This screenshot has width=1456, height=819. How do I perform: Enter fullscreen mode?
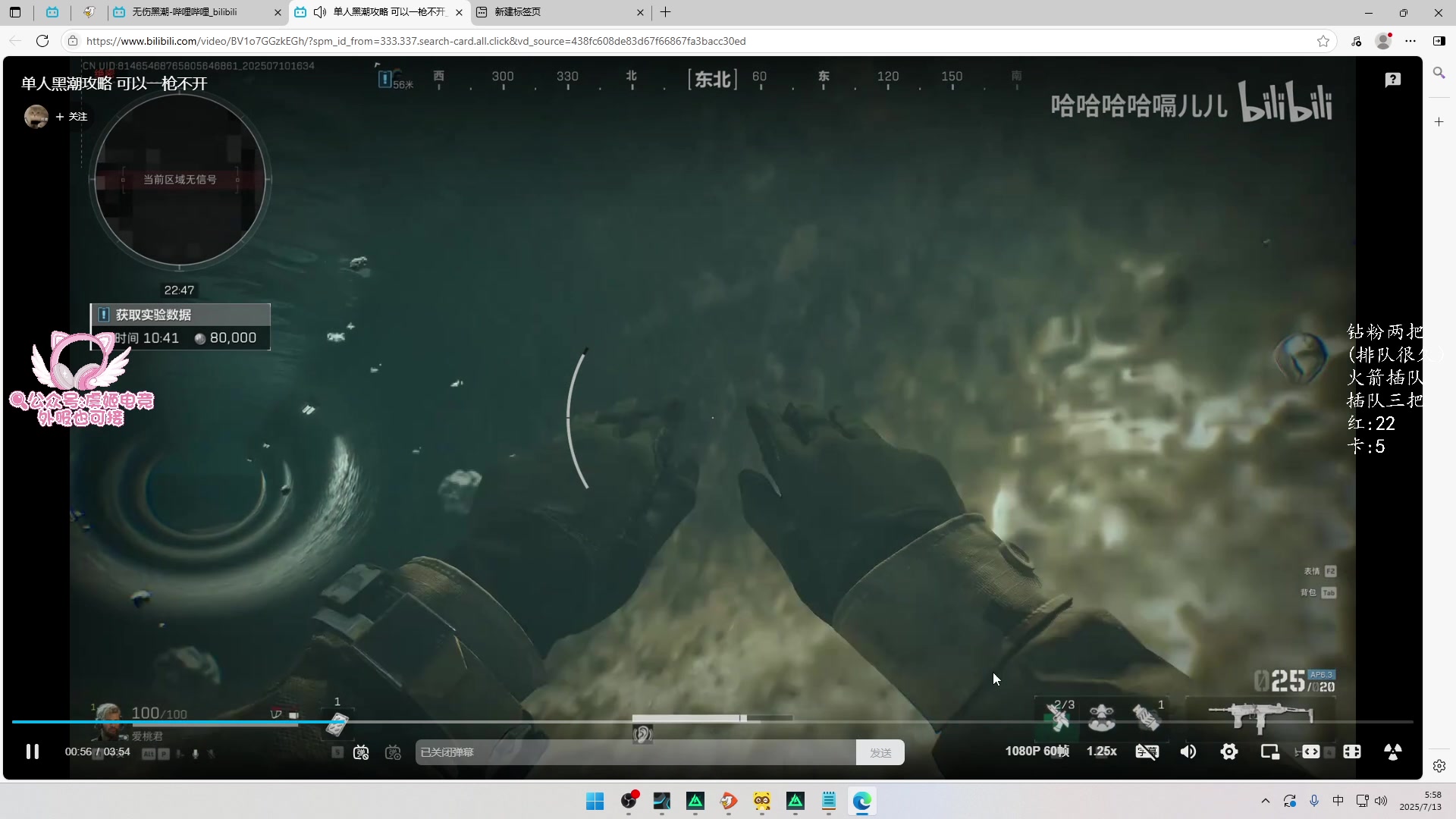point(1393,752)
